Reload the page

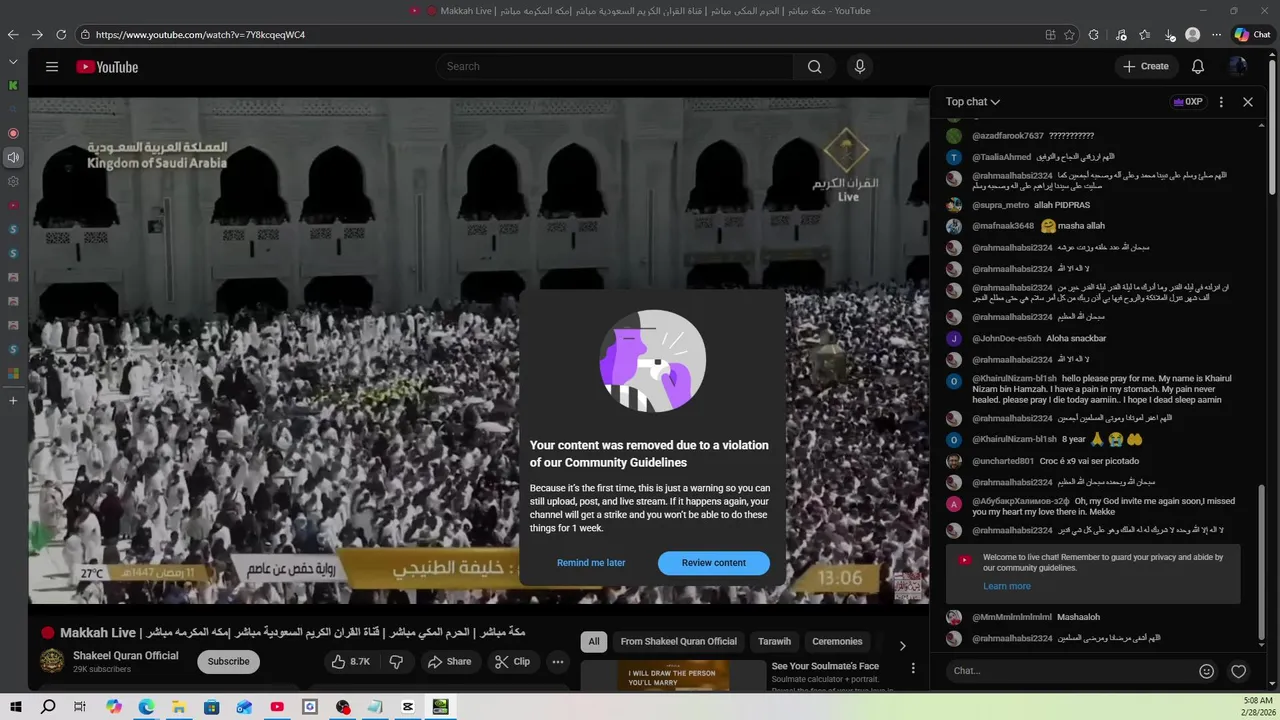(x=61, y=34)
